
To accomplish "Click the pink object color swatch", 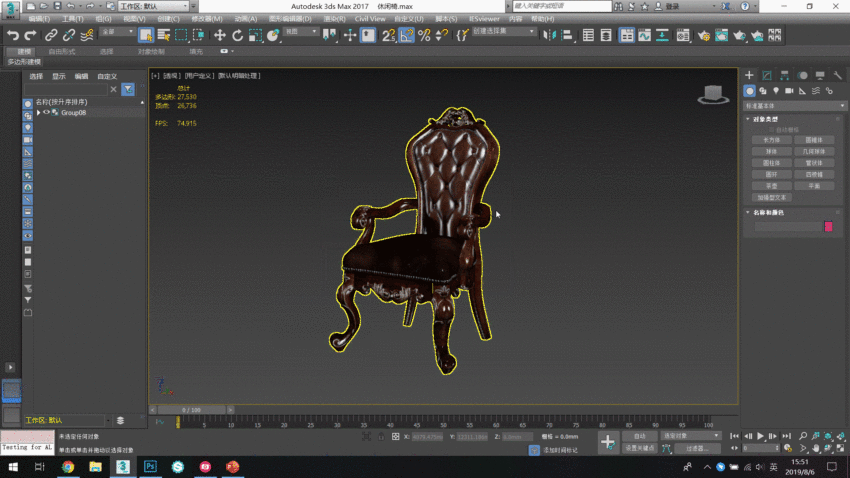I will click(828, 227).
